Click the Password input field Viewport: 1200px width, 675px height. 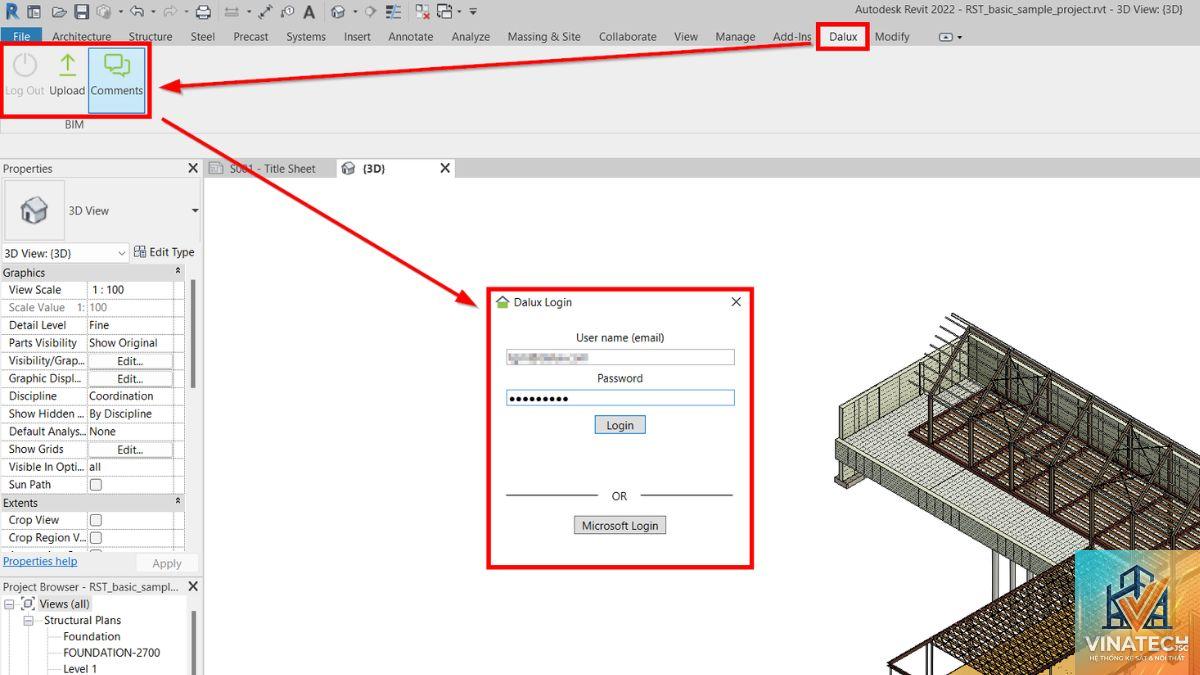(x=620, y=398)
